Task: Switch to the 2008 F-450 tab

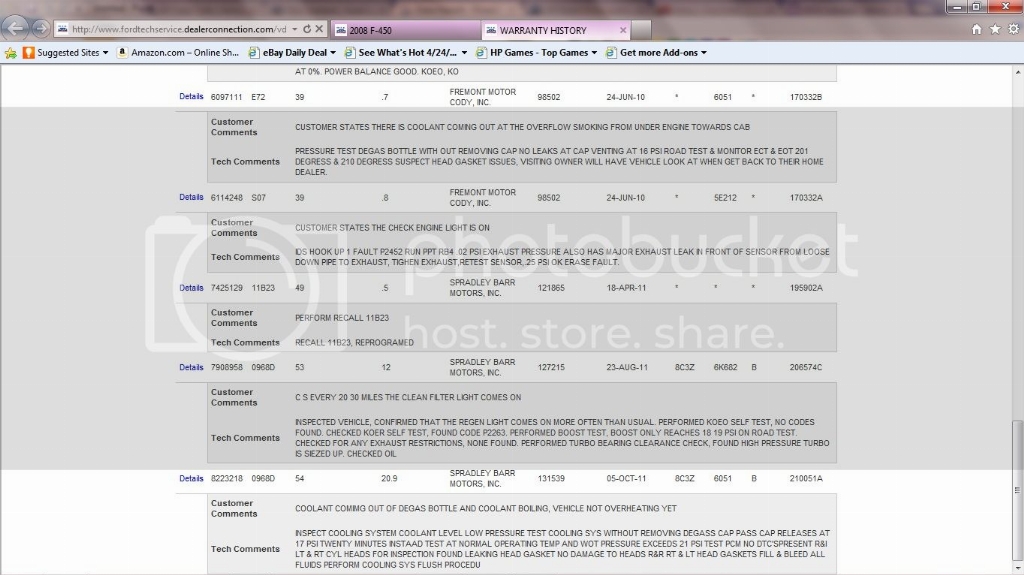Action: (405, 30)
